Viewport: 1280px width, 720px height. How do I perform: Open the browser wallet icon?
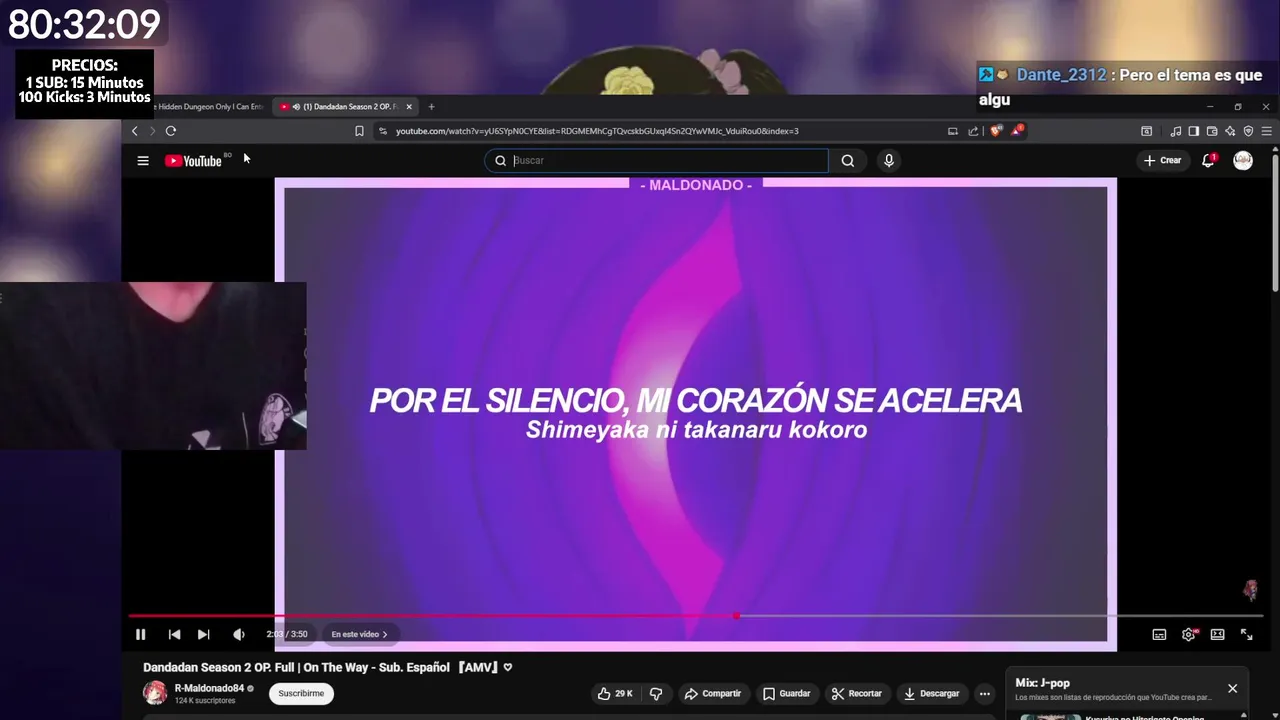[x=1212, y=131]
